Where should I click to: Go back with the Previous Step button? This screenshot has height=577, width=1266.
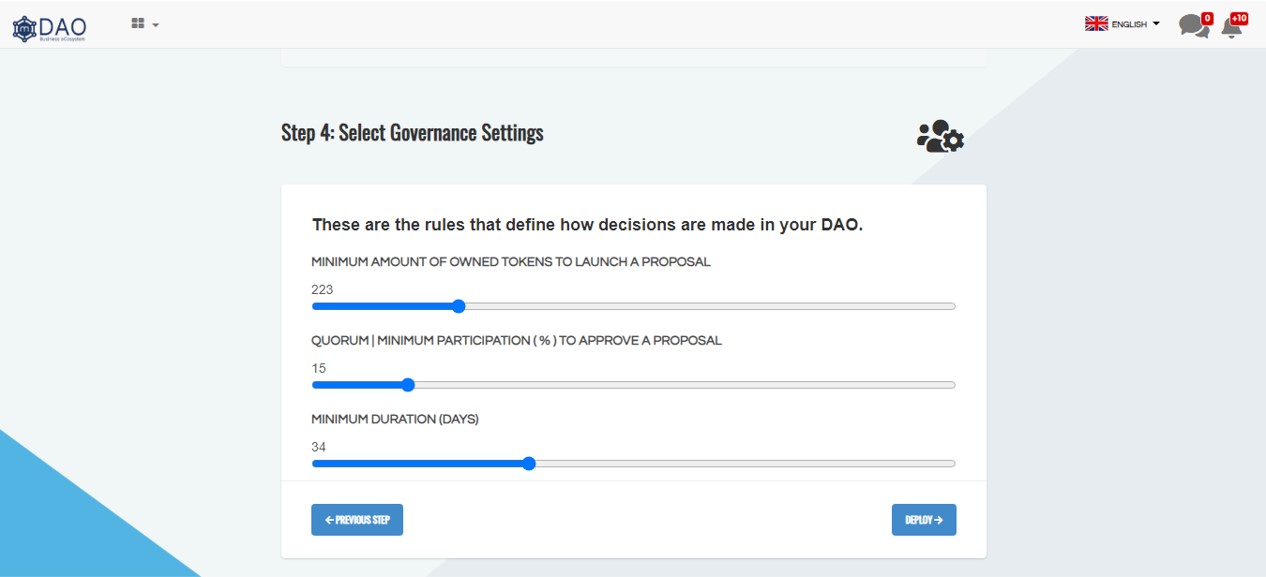pyautogui.click(x=357, y=520)
